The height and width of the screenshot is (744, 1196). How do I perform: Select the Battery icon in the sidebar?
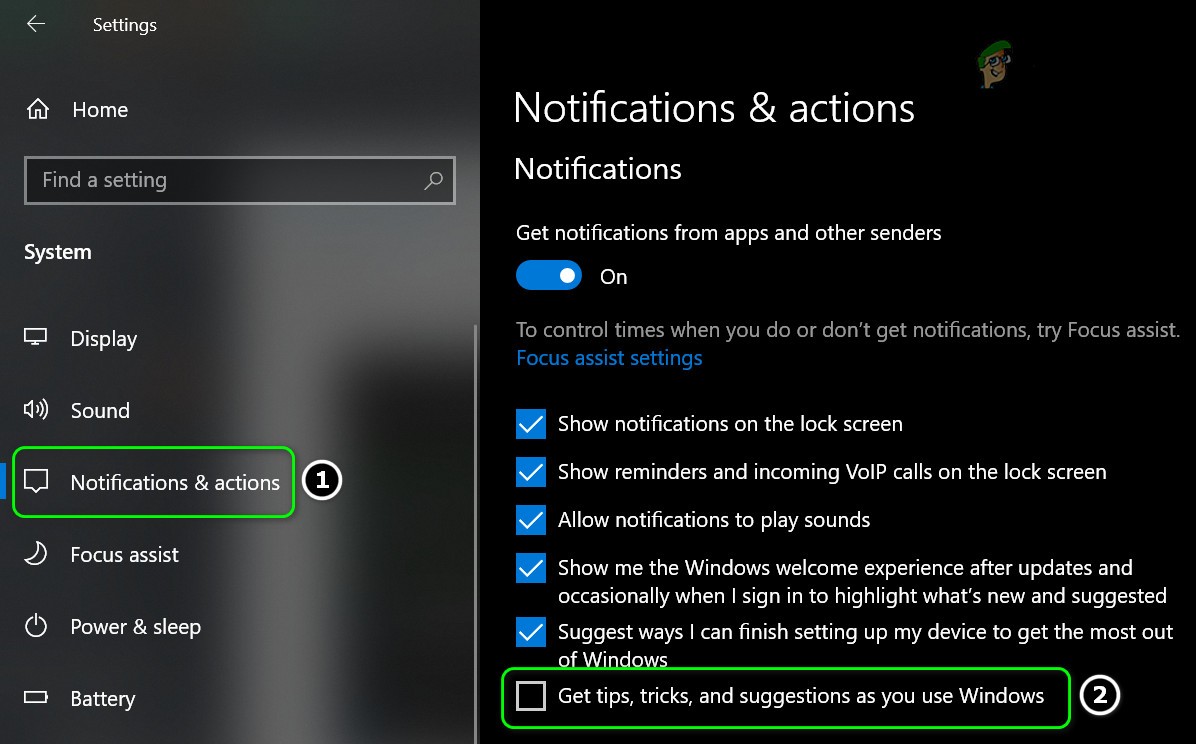click(36, 698)
